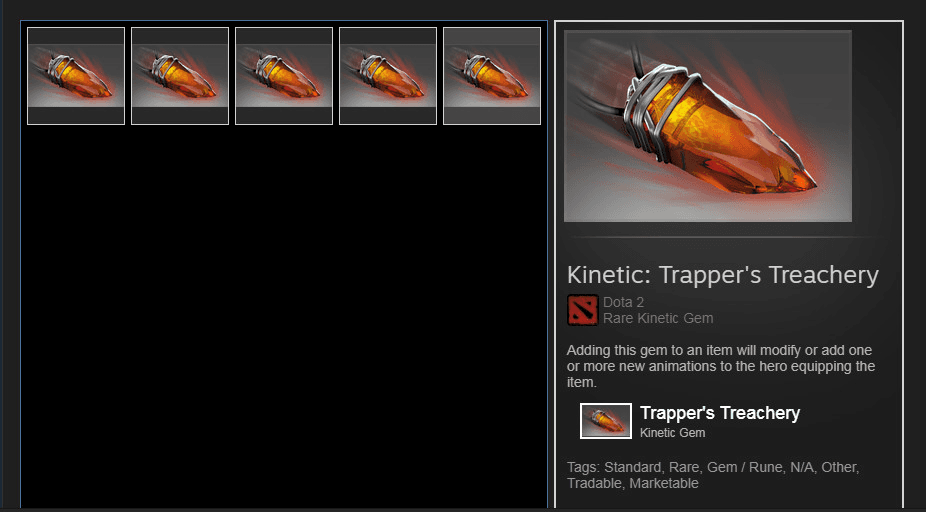Select the second gem in inventory row

point(180,76)
